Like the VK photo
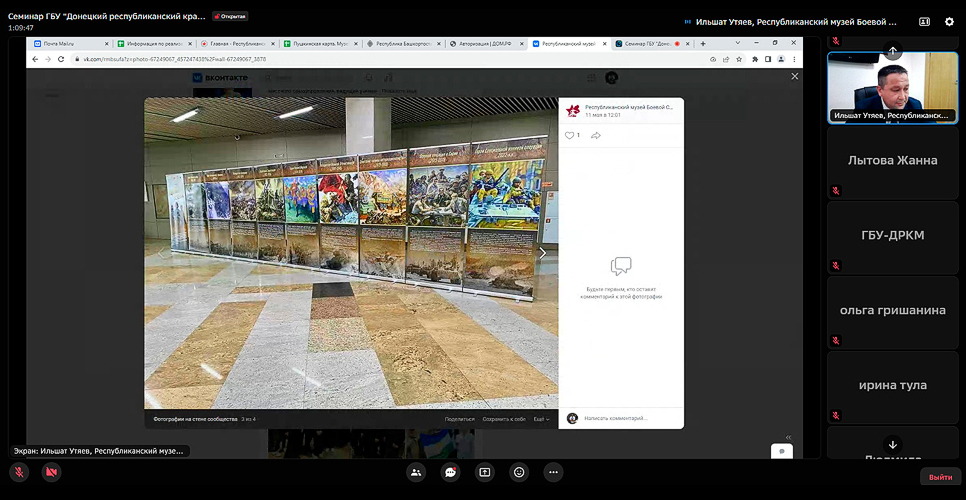The image size is (966, 500). pyautogui.click(x=569, y=135)
